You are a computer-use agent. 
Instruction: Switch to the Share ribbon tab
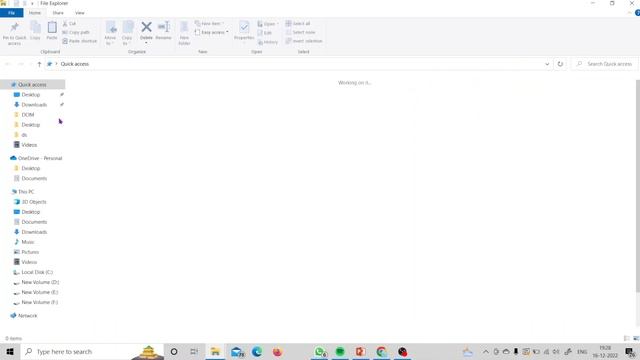pyautogui.click(x=58, y=13)
